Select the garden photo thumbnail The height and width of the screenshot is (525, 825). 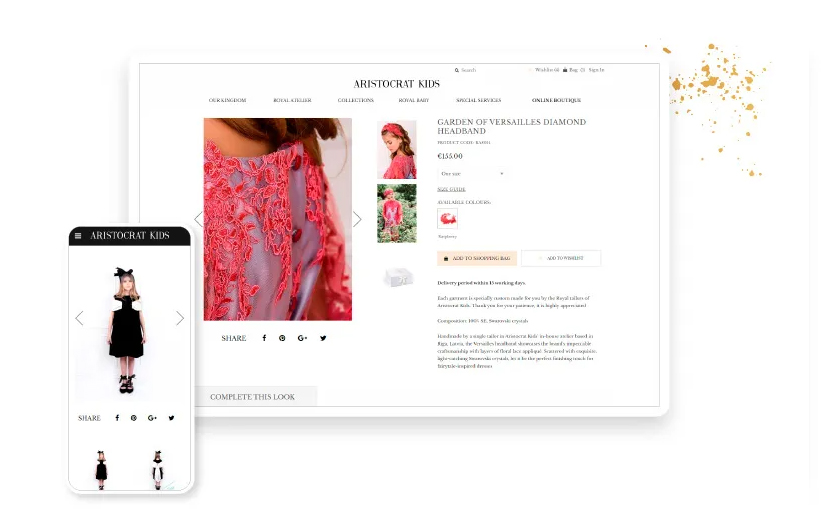pyautogui.click(x=397, y=213)
